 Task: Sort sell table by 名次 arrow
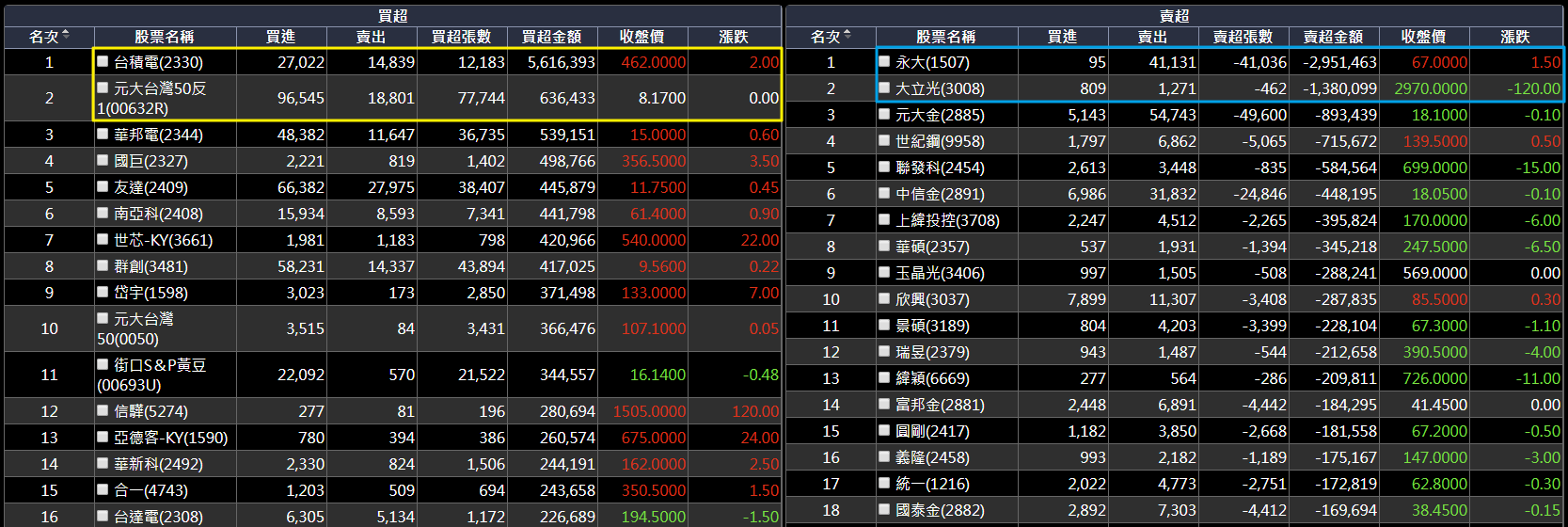click(x=847, y=36)
